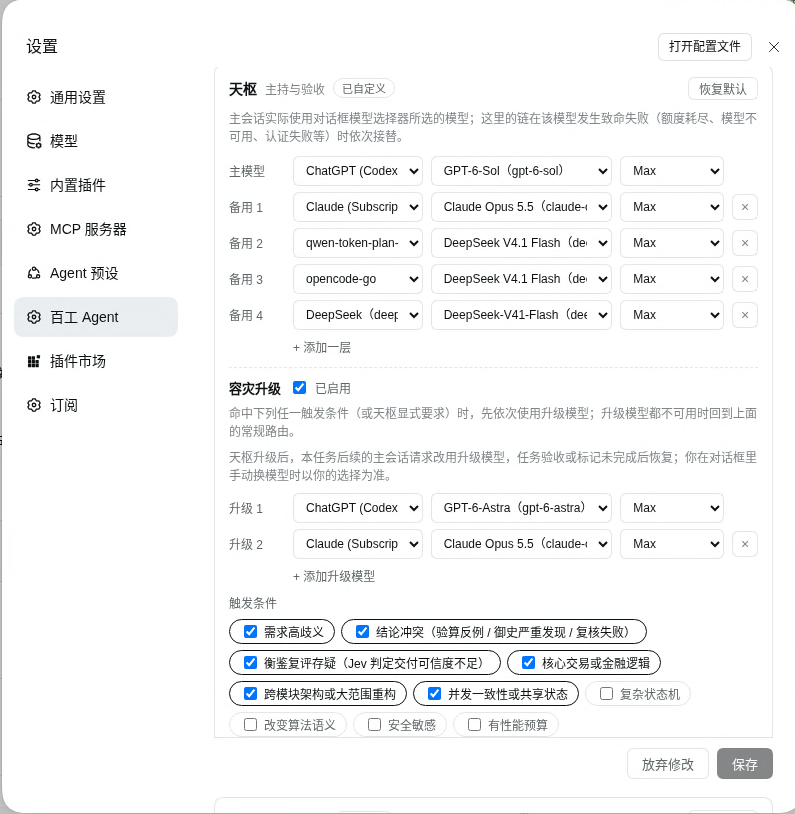Screen dimensions: 795x814
Task: Go to 订阅 section
Action: (x=96, y=405)
